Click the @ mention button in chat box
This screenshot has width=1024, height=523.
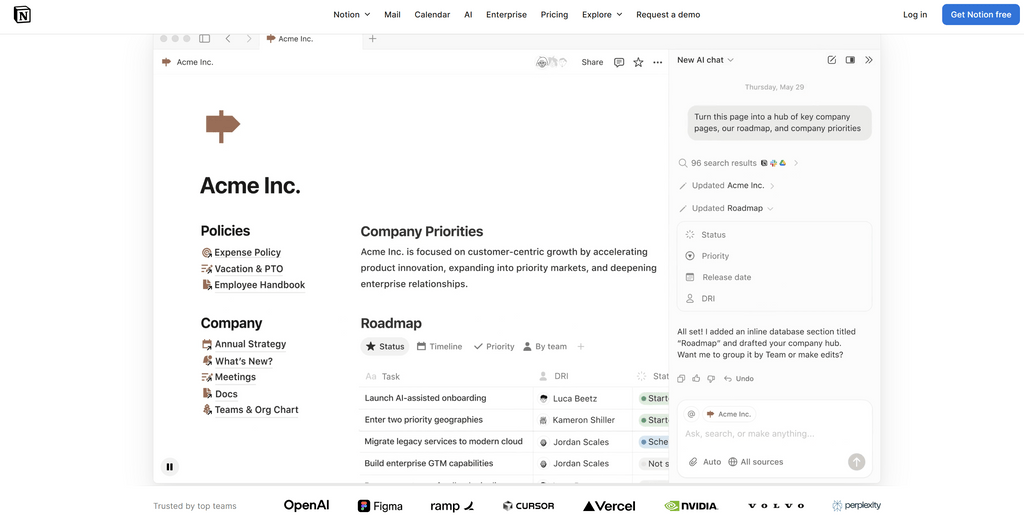(691, 414)
